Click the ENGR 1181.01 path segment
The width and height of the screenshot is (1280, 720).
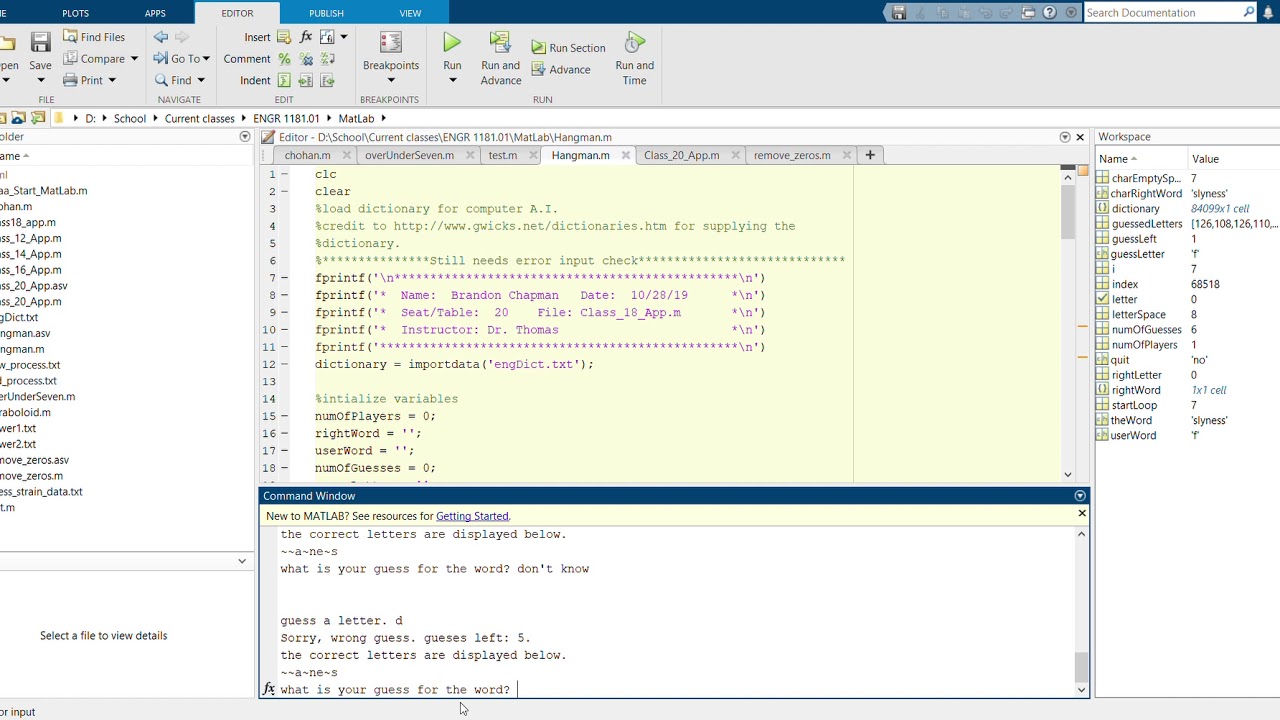coord(285,118)
